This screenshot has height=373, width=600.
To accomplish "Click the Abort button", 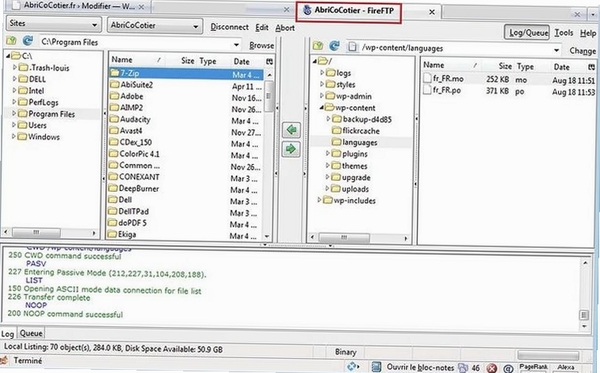I will tap(285, 28).
